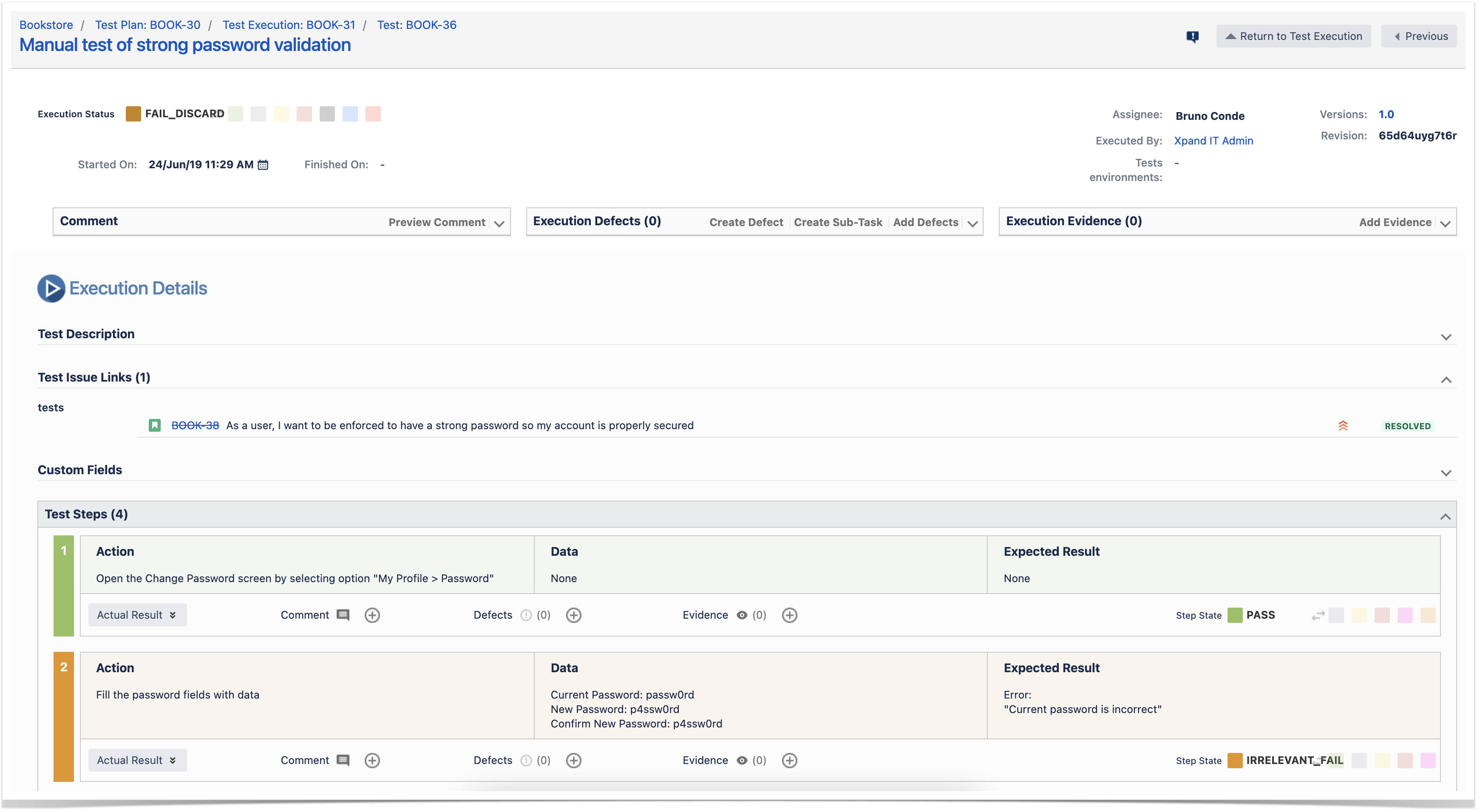Click step 1 defects info icon
1480x812 pixels.
[x=526, y=615]
